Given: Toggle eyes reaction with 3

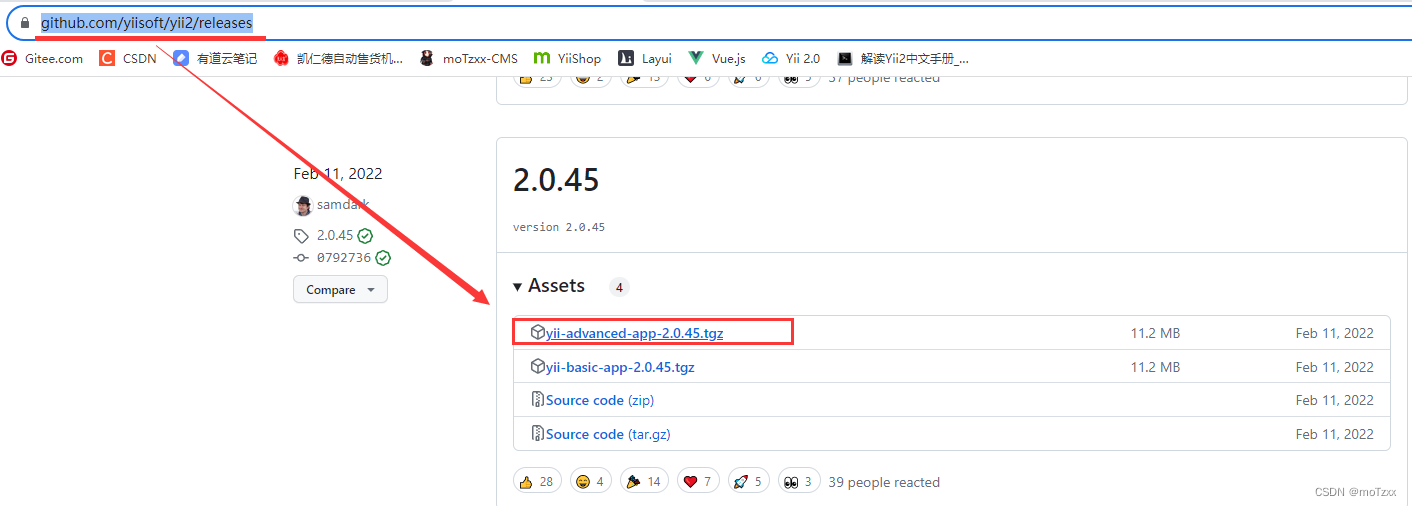Looking at the screenshot, I should (800, 482).
